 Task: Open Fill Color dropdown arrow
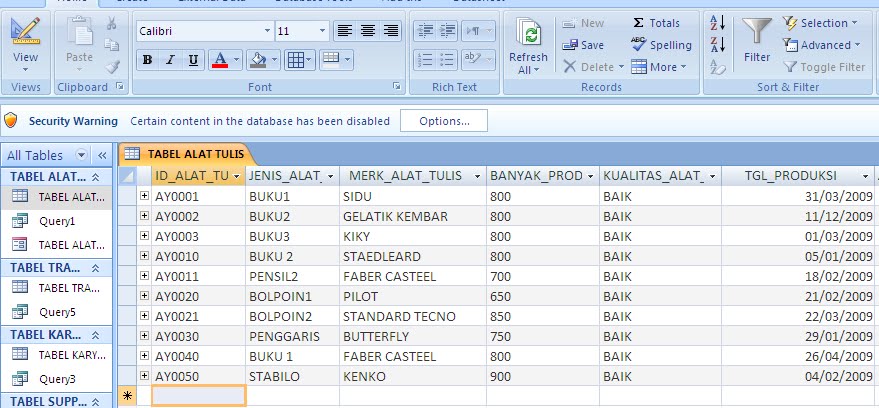coord(275,60)
